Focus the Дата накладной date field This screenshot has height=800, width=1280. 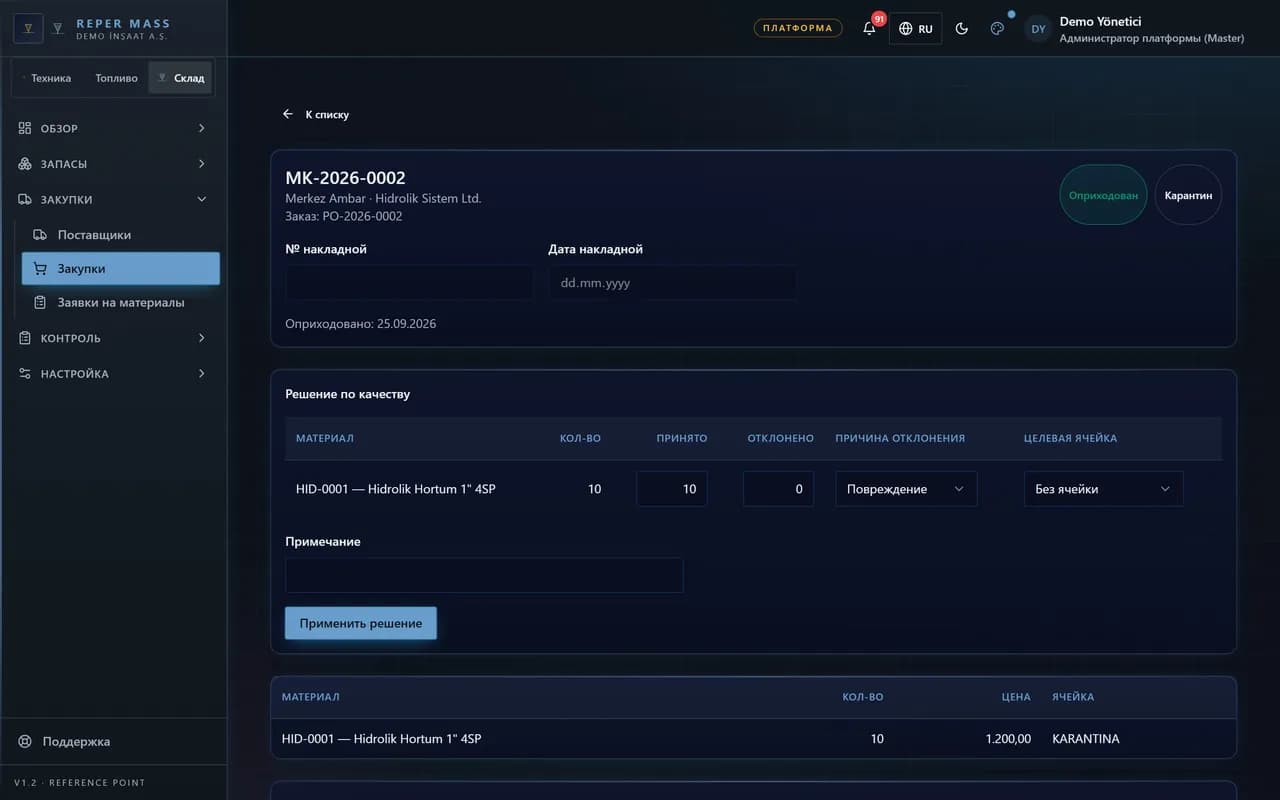click(672, 283)
